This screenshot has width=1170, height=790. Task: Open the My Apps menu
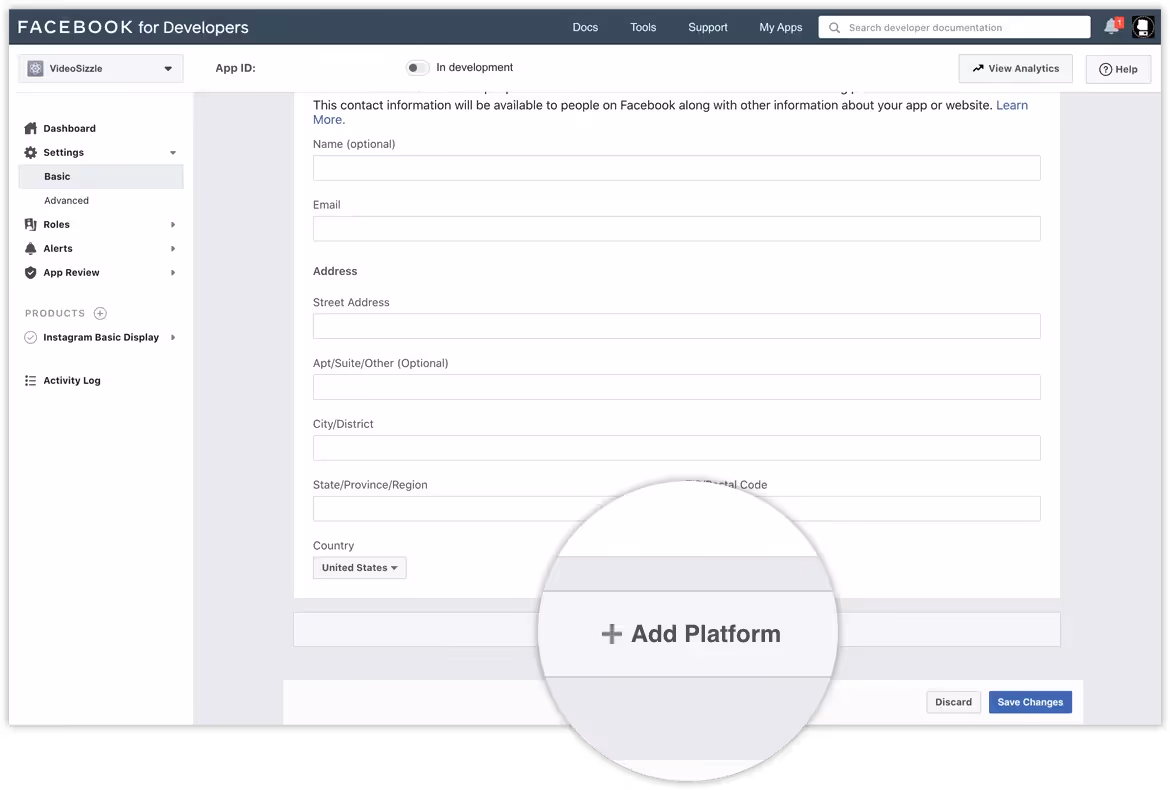pyautogui.click(x=780, y=28)
